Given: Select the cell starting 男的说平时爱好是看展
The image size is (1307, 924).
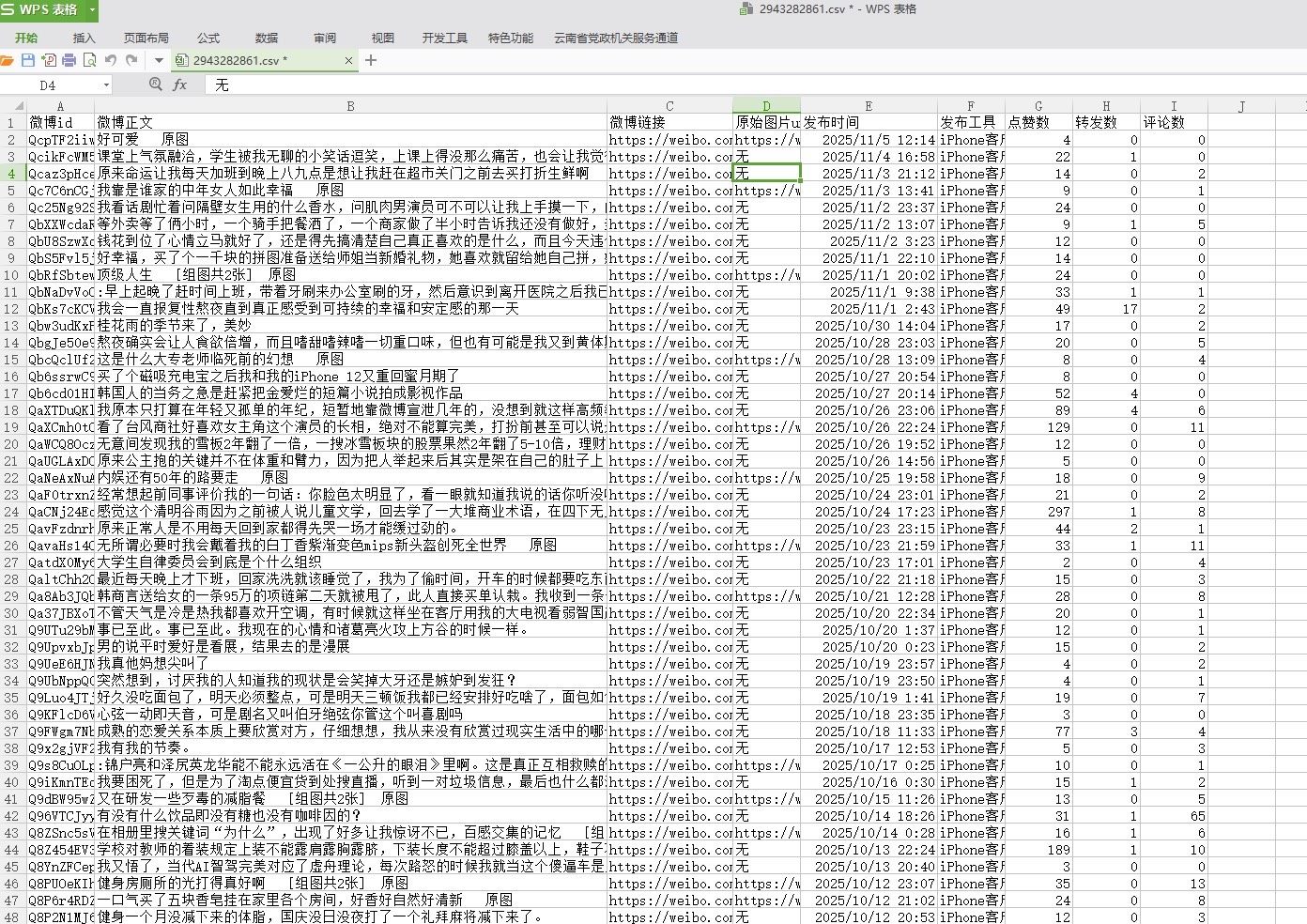Looking at the screenshot, I should [x=351, y=647].
